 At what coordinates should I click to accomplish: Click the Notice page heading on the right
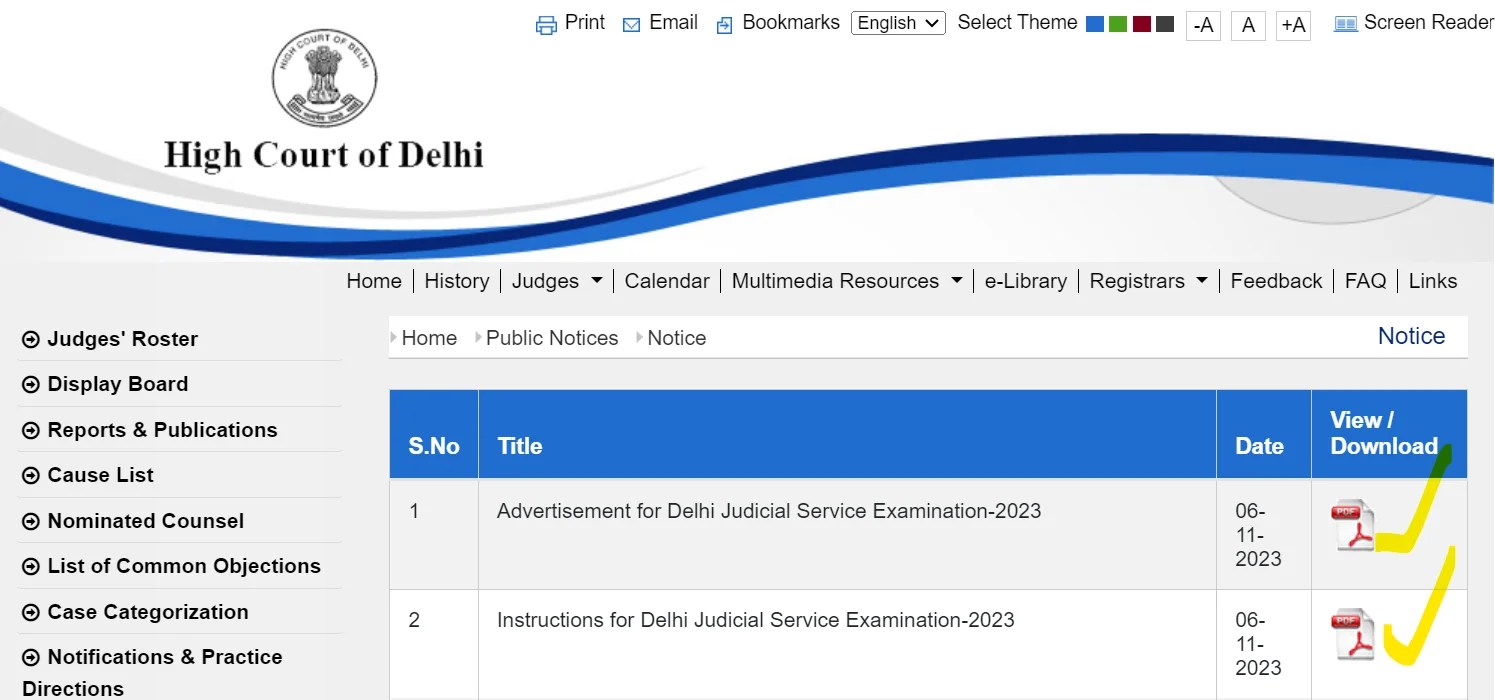pos(1412,336)
